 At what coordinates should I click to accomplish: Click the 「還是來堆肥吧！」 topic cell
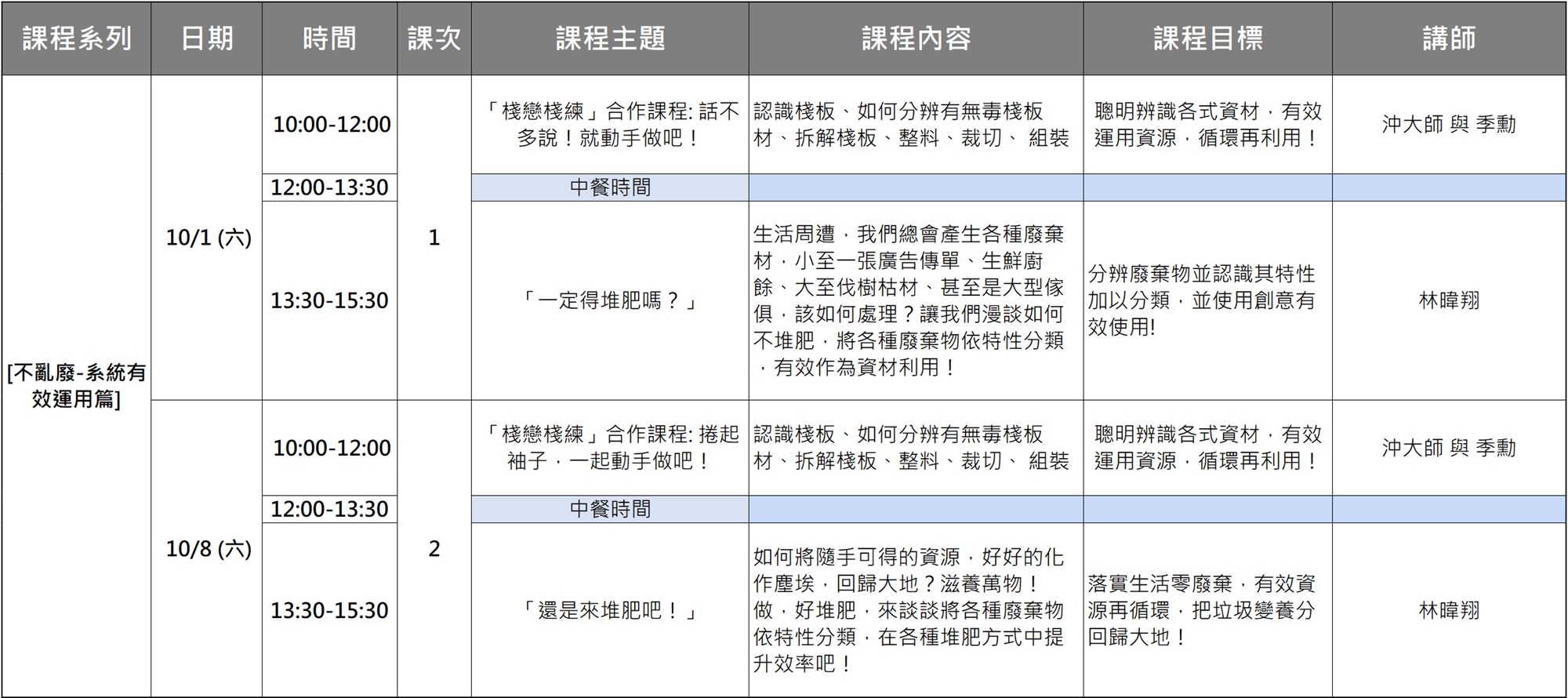[x=610, y=610]
